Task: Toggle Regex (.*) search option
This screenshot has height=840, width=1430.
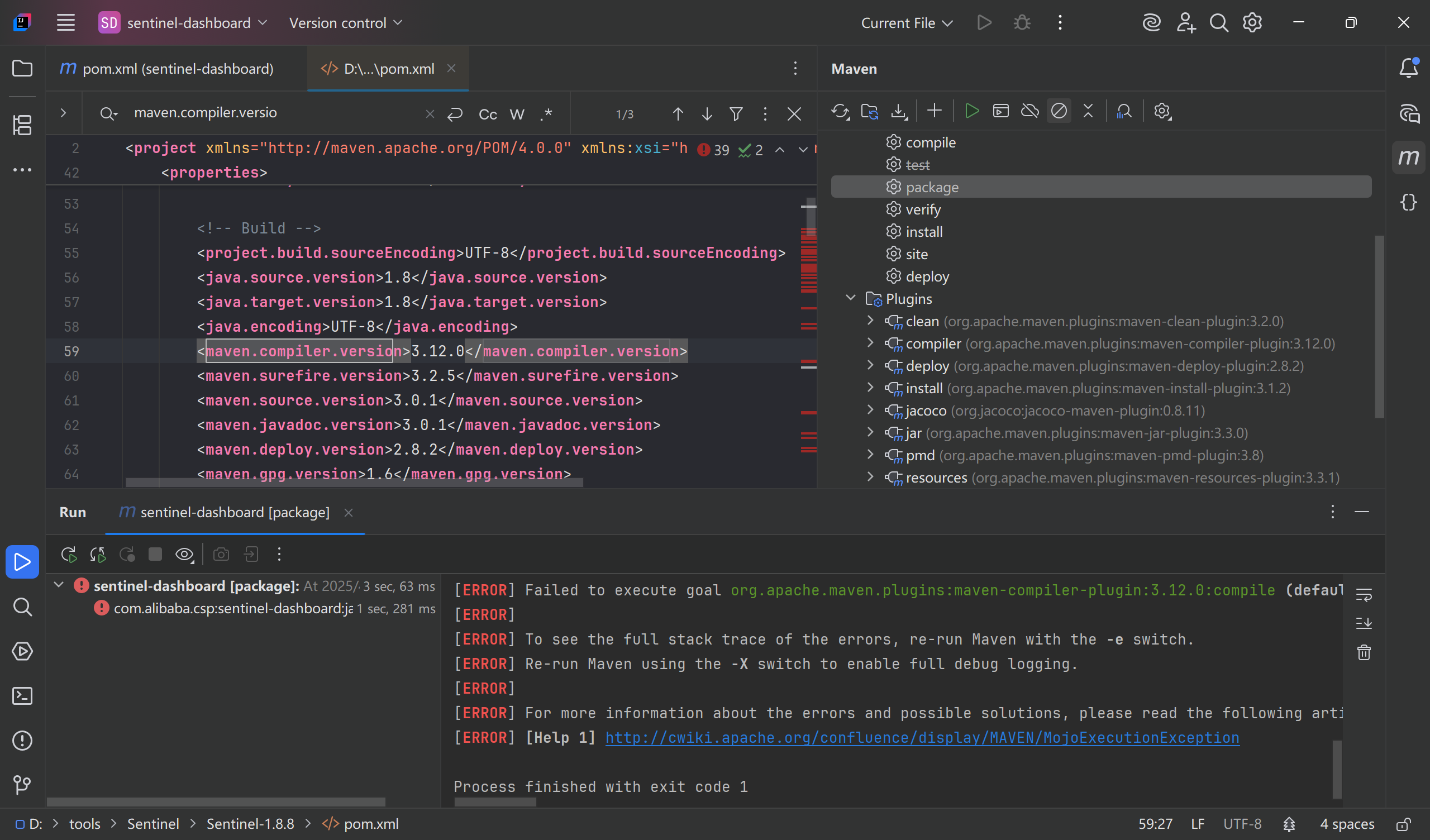Action: click(x=546, y=114)
